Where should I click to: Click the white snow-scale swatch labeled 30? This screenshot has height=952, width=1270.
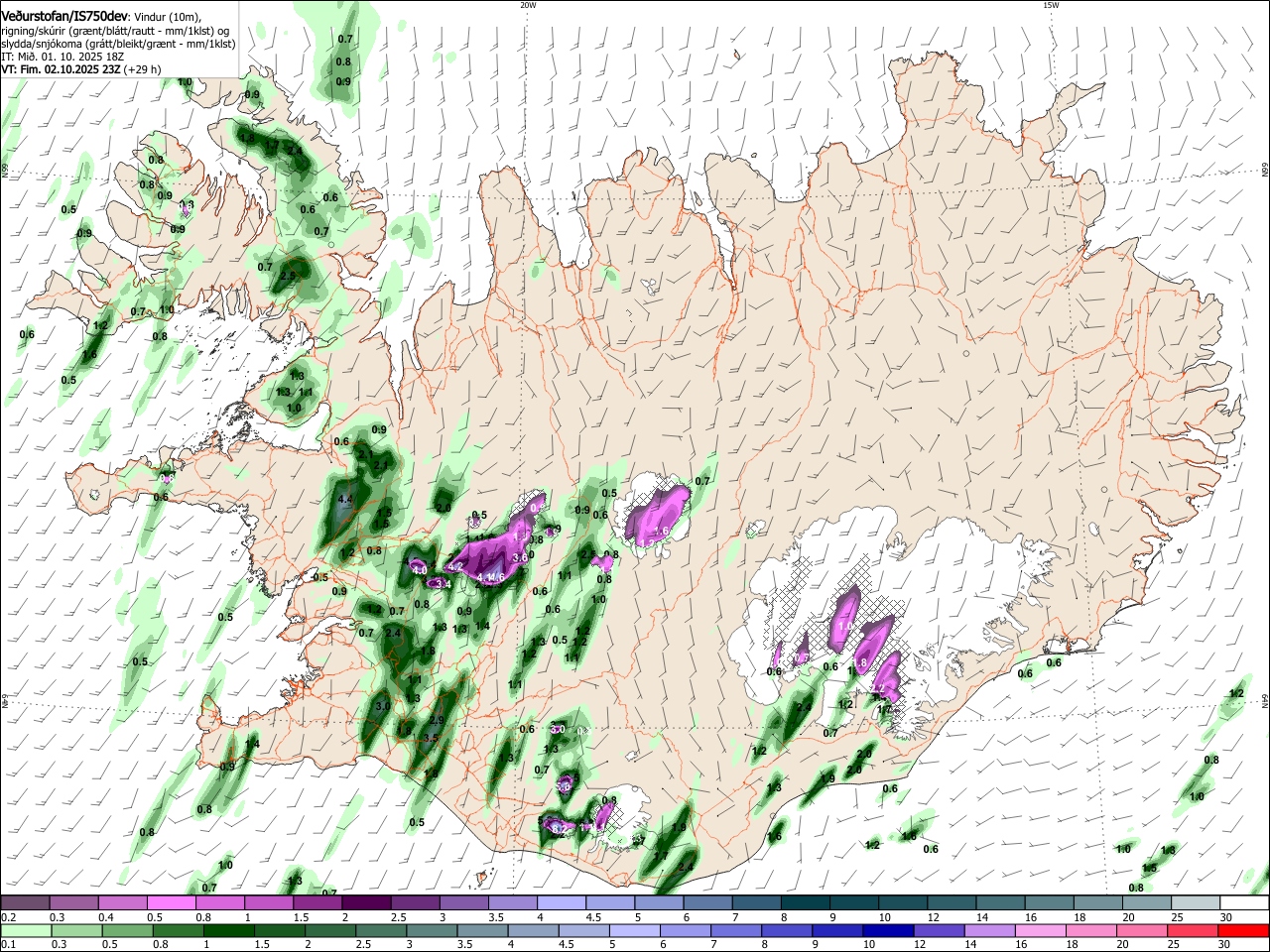point(1243,902)
